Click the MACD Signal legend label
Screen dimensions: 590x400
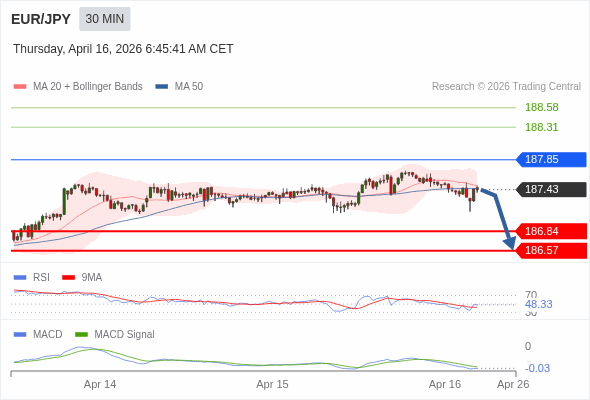(125, 335)
